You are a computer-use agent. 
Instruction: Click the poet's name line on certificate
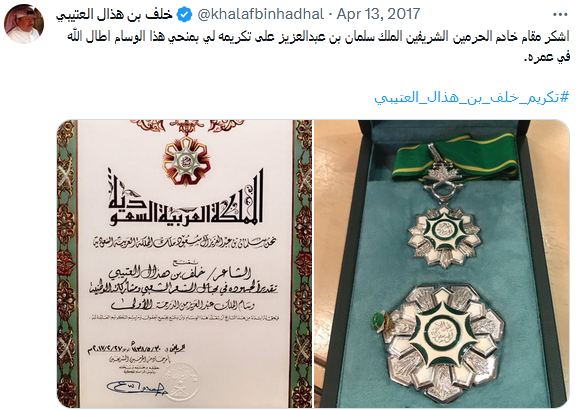(x=179, y=274)
